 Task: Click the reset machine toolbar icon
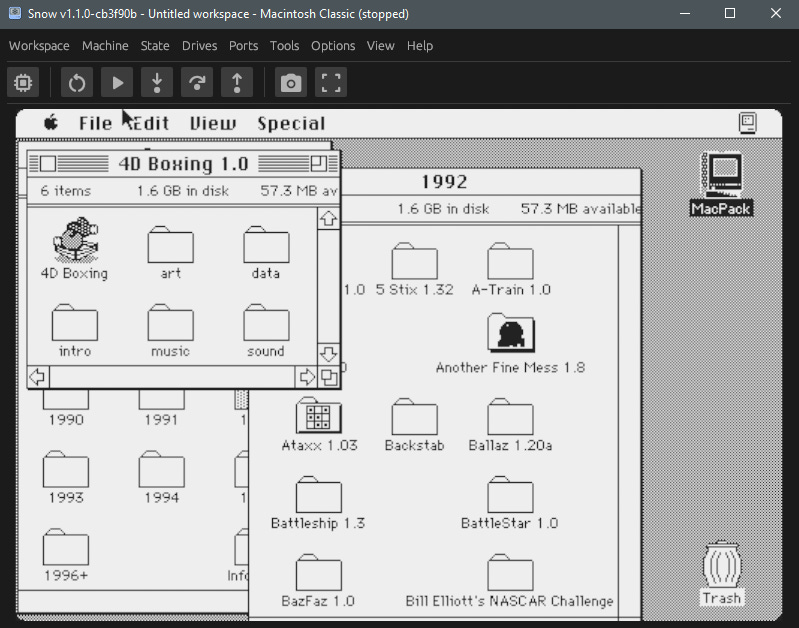[77, 83]
